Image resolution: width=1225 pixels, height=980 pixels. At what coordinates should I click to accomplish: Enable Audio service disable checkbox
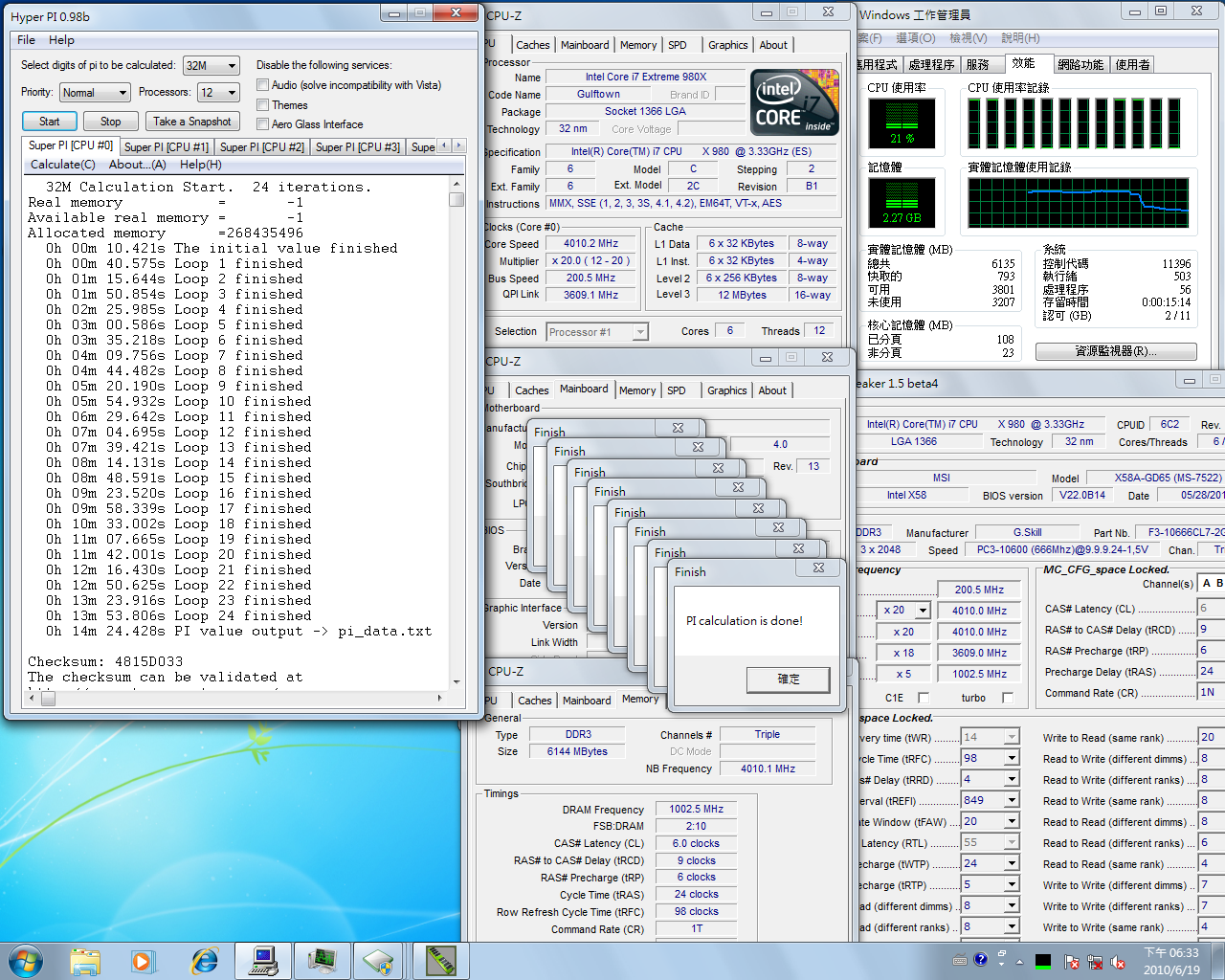click(x=262, y=85)
